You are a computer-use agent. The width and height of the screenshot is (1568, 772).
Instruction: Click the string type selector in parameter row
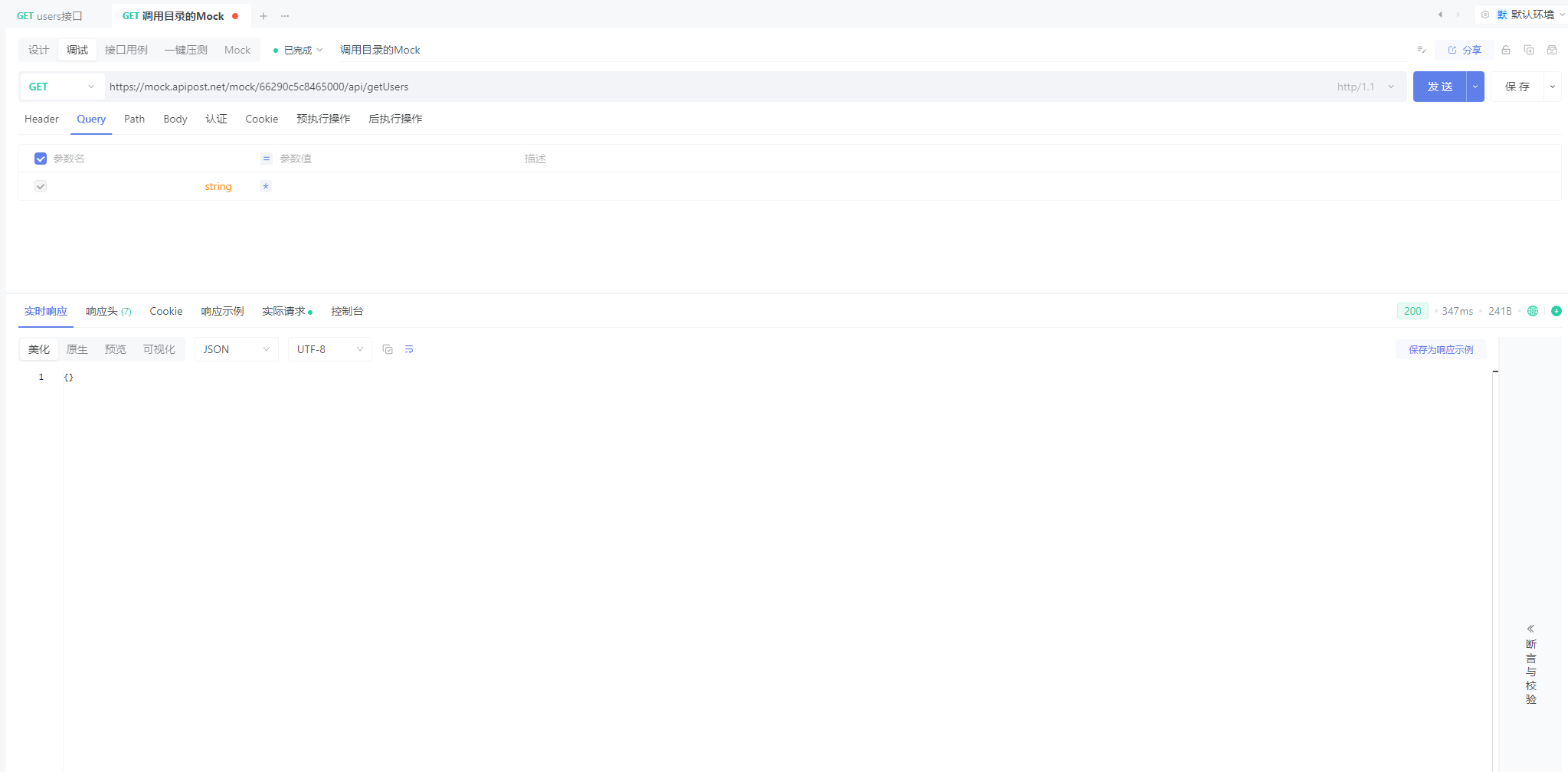[218, 186]
